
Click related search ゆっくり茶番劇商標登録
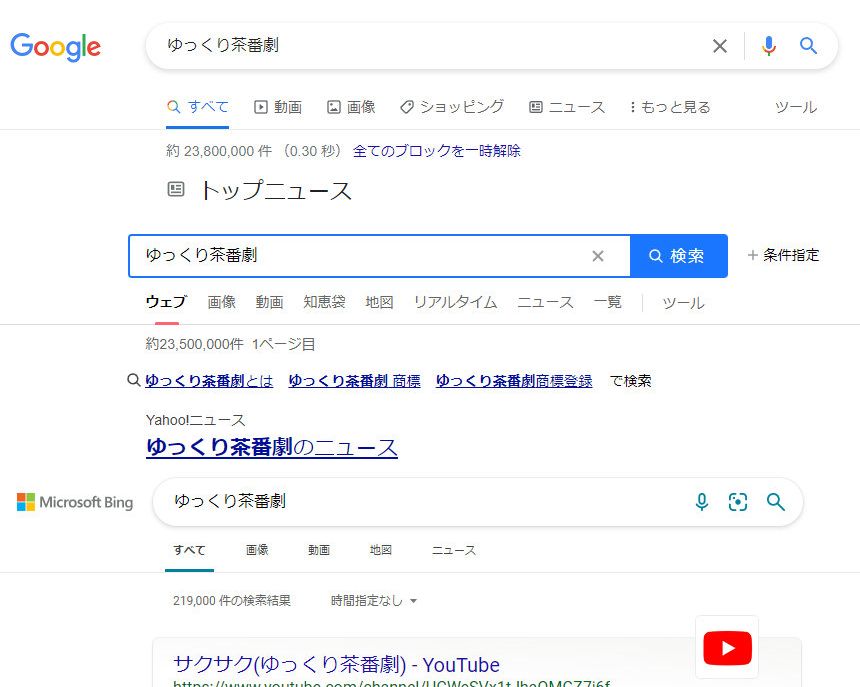[514, 381]
